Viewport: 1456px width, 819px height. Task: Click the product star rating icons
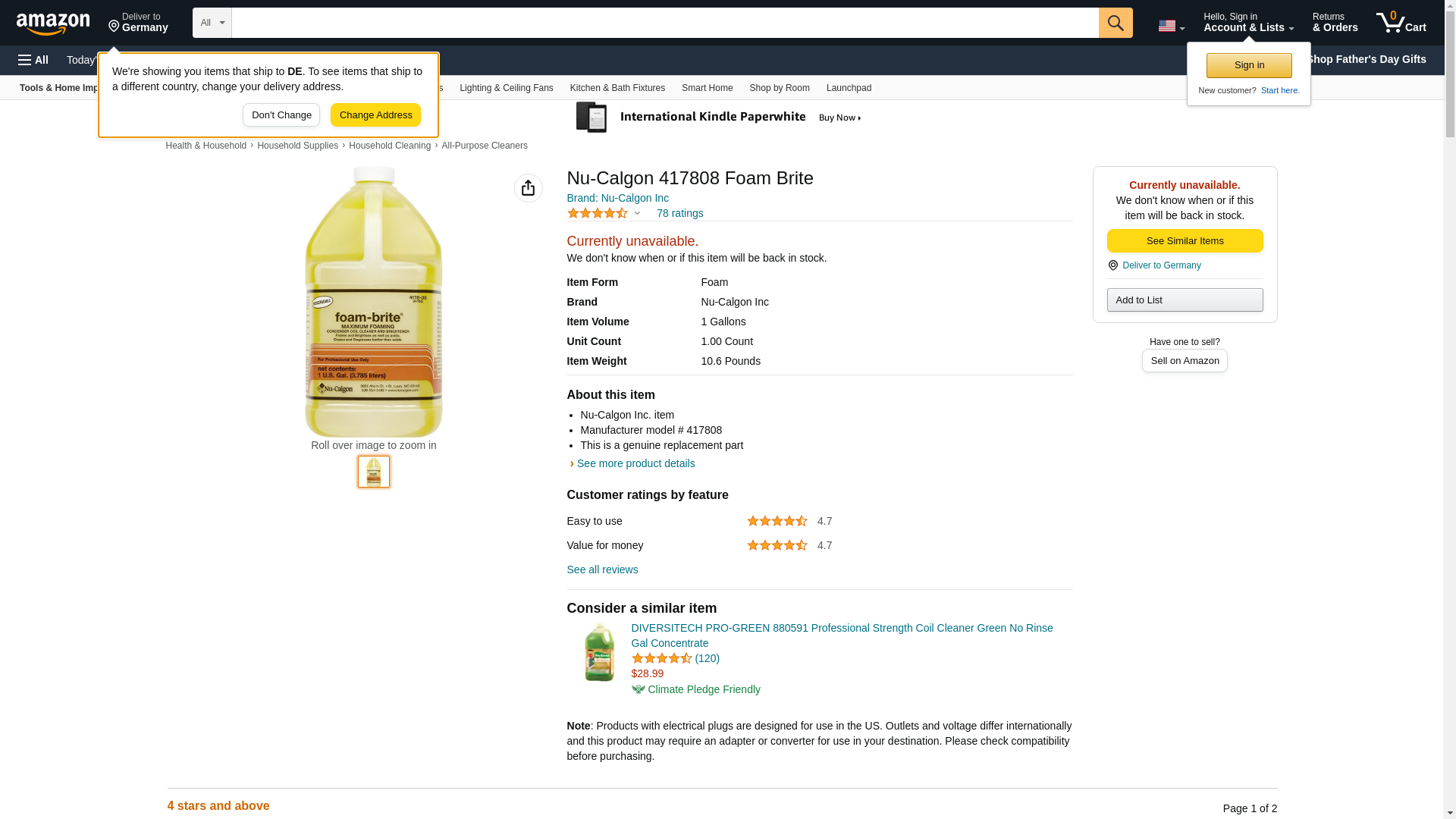(598, 213)
